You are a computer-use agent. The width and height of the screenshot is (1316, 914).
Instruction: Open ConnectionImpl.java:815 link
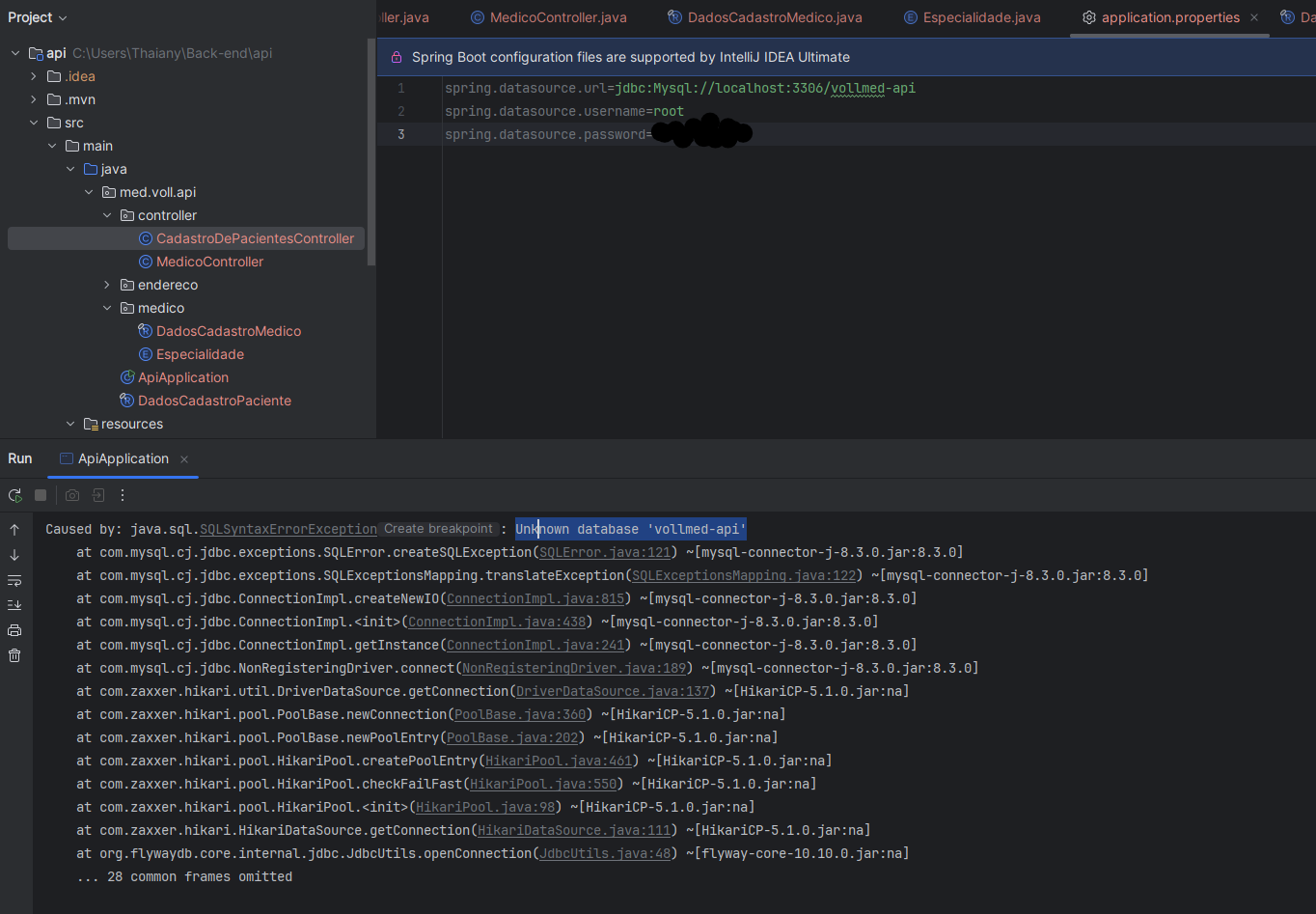point(535,598)
